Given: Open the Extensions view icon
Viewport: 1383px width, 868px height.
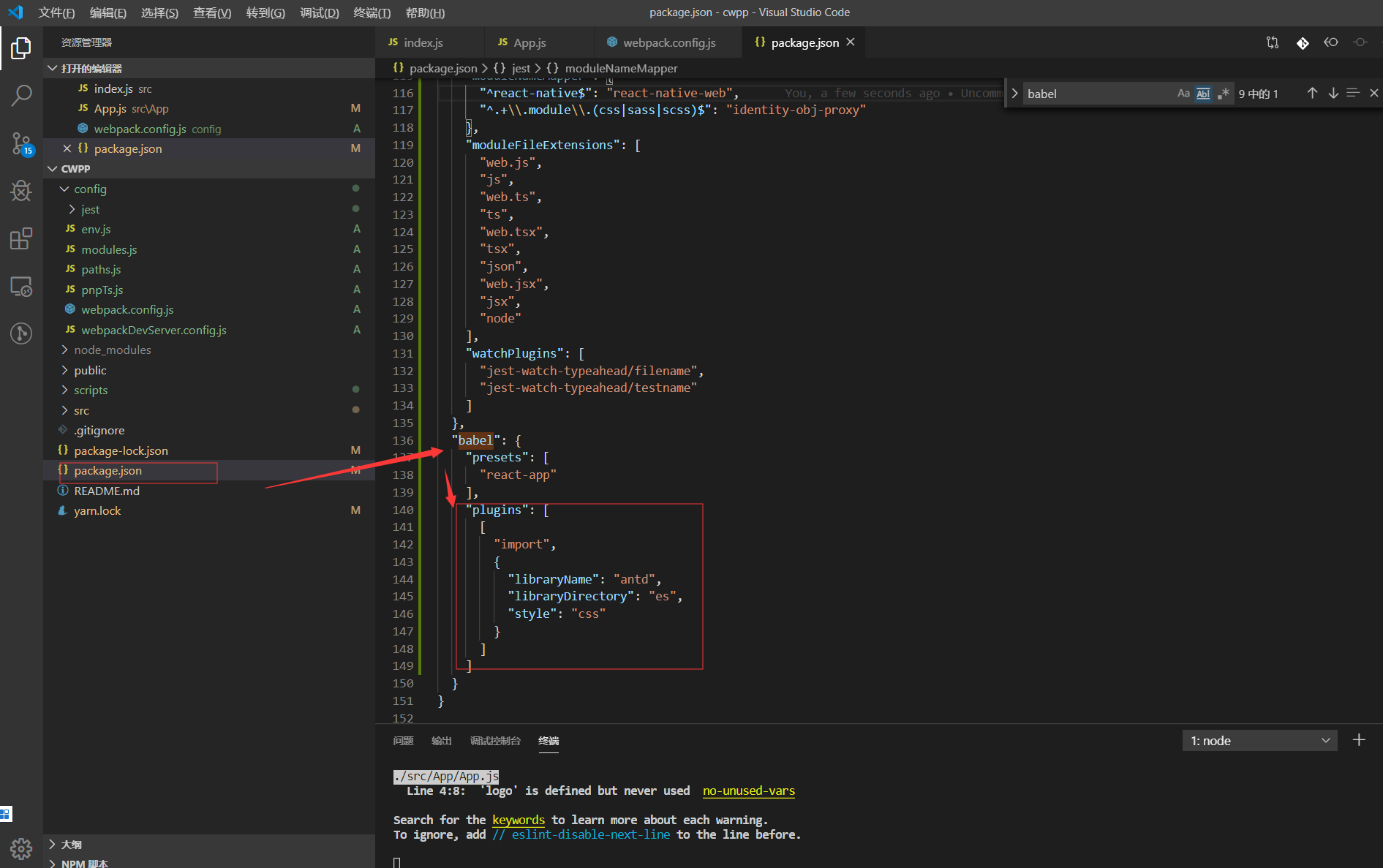Looking at the screenshot, I should click(21, 238).
